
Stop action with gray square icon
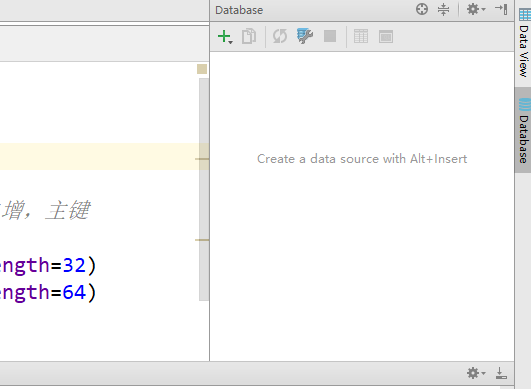click(x=330, y=36)
